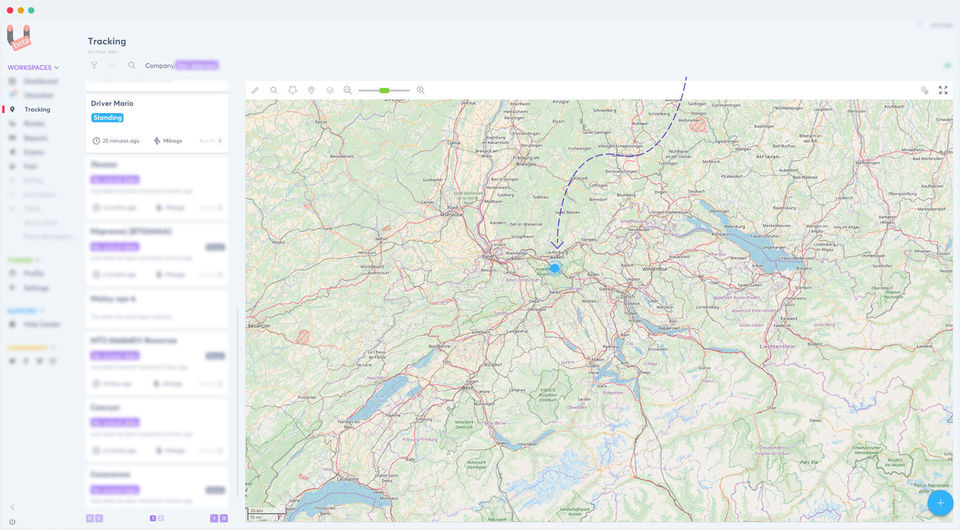Click the purple Company filter tag
Image resolution: width=960 pixels, height=530 pixels.
197,65
